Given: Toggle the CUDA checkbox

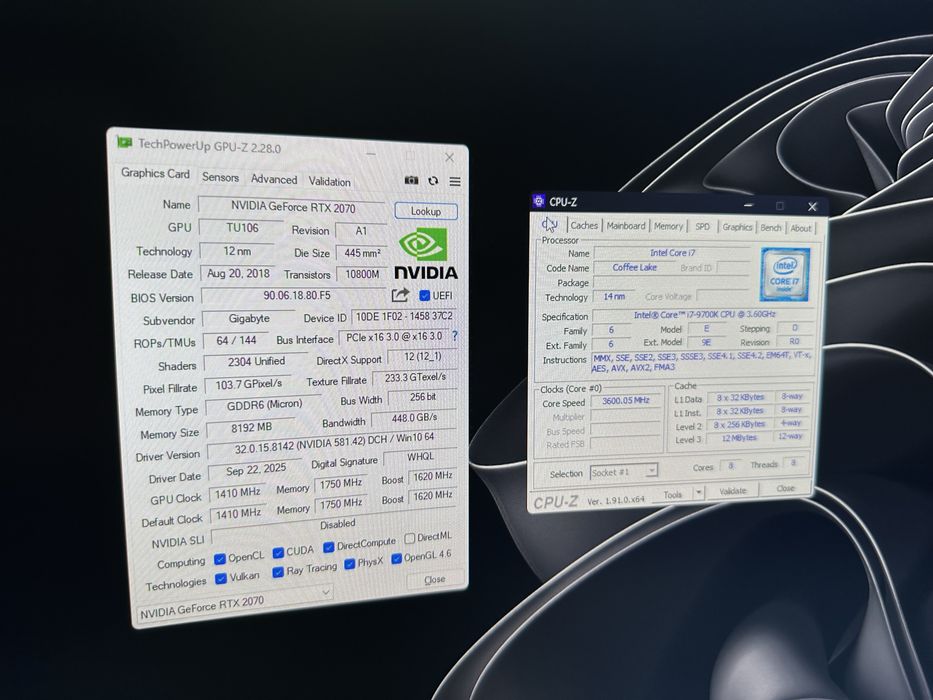Looking at the screenshot, I should [x=278, y=552].
